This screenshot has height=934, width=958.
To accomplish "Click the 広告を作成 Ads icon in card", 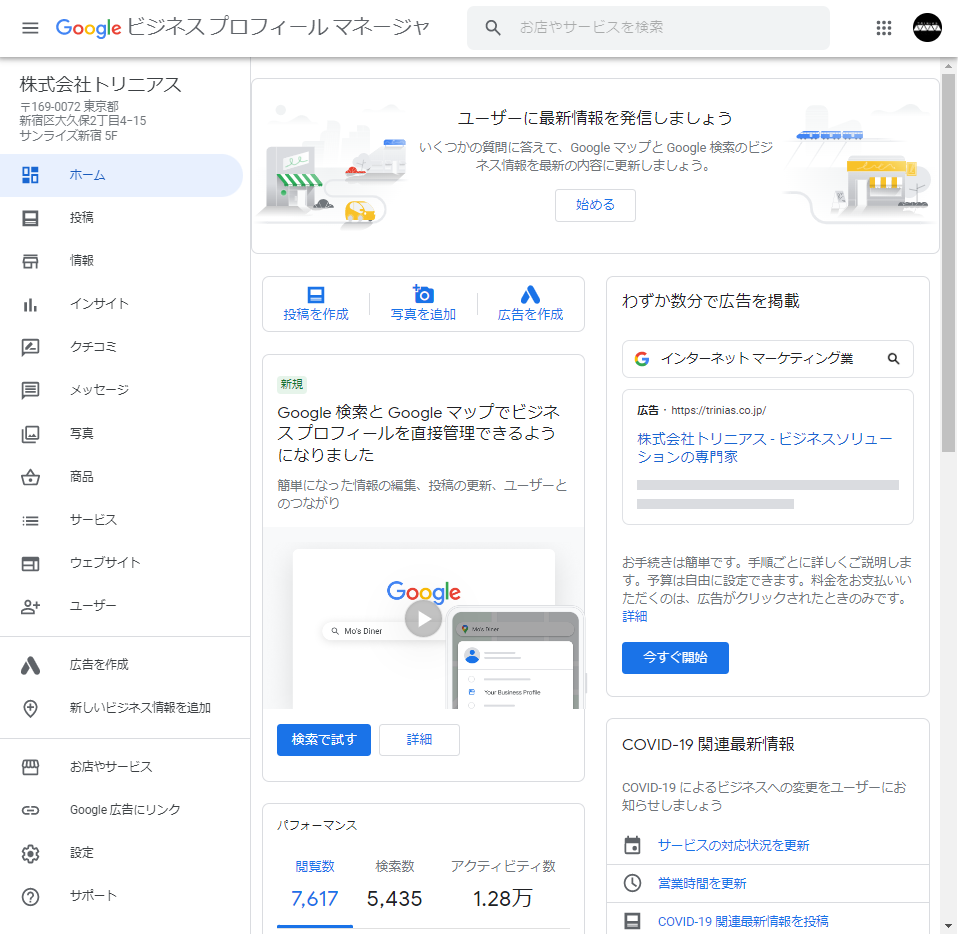I will 530,294.
